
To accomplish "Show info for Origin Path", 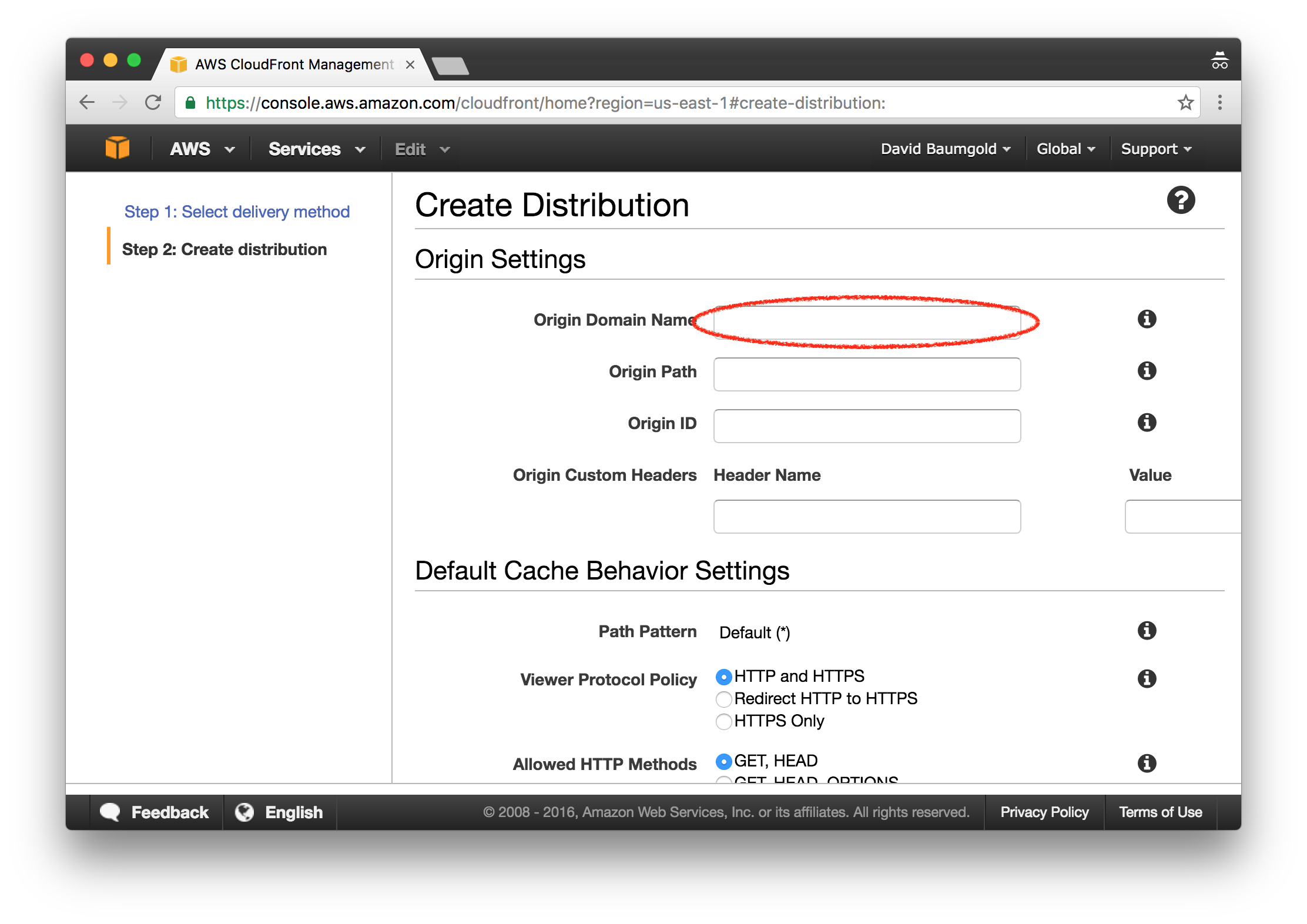I will pos(1147,371).
